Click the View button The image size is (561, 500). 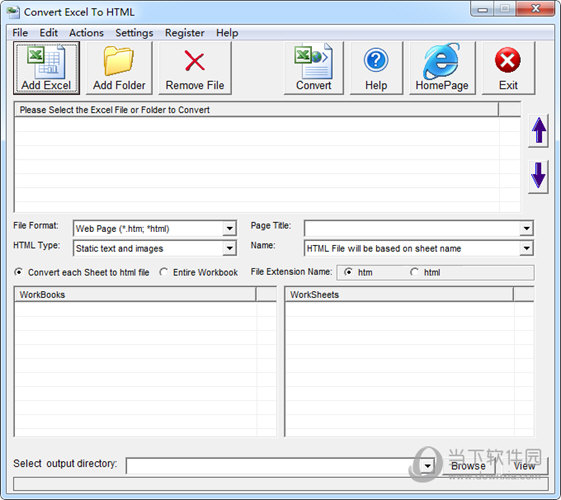[x=524, y=466]
